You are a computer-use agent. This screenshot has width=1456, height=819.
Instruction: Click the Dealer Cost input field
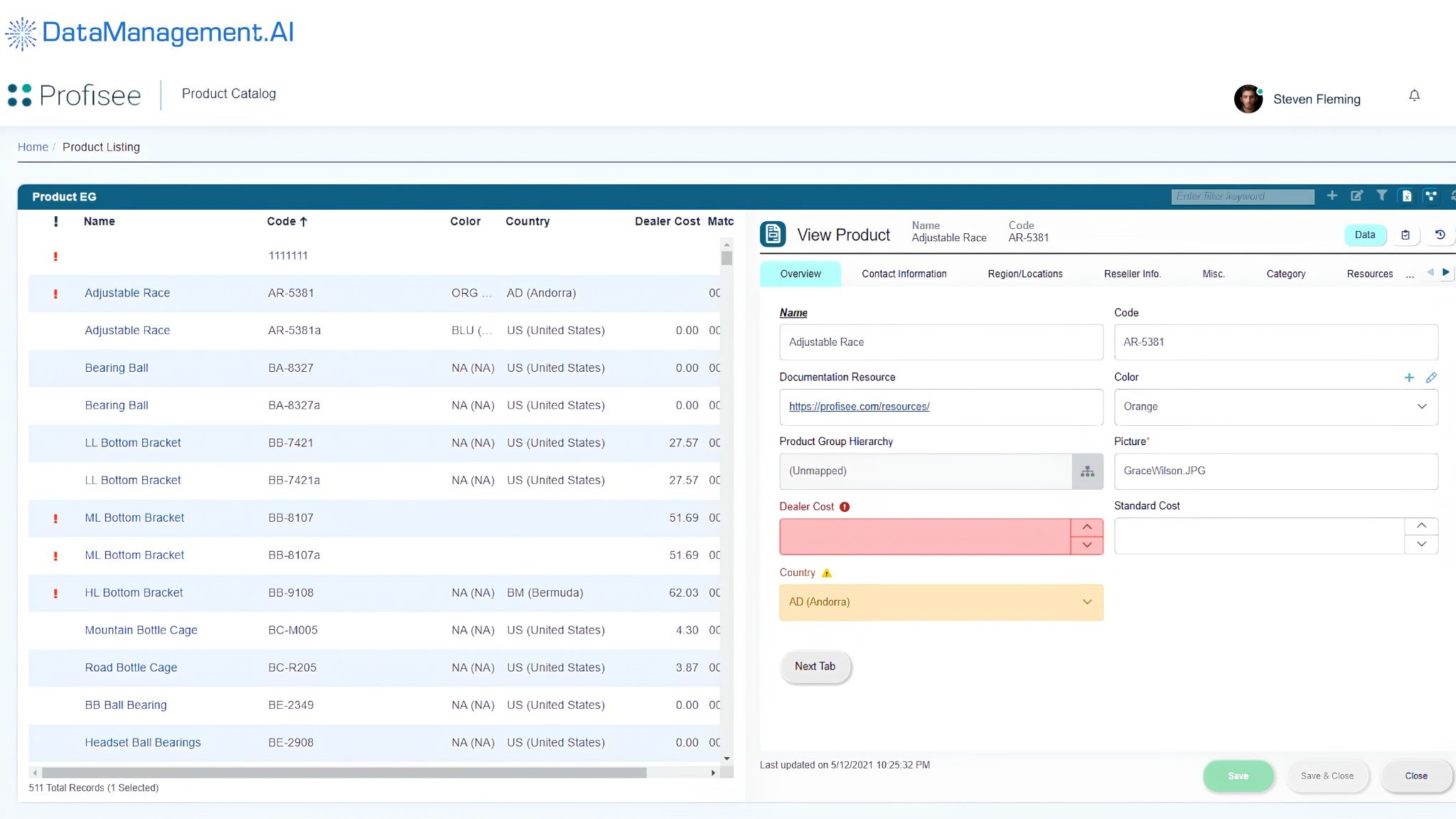[925, 537]
